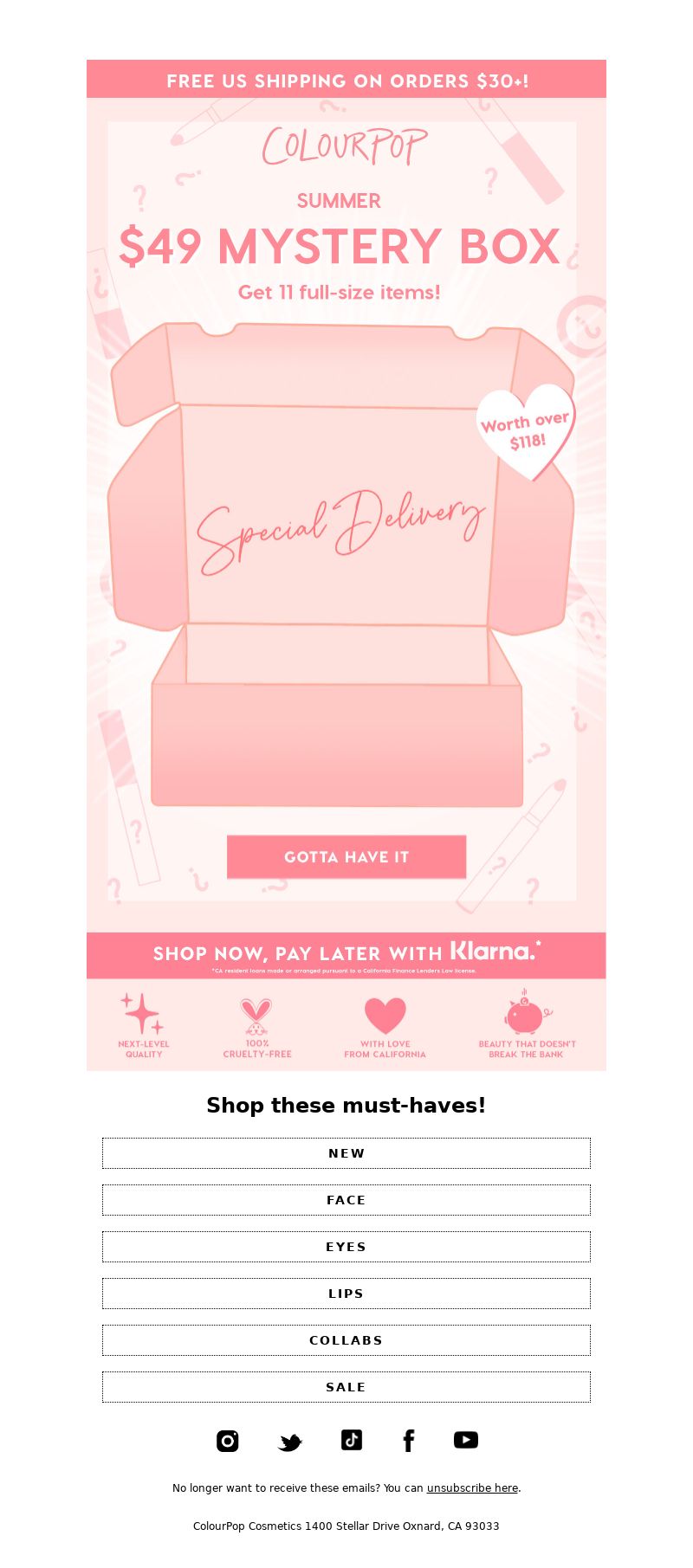Select the COLLABS category button

346,1340
